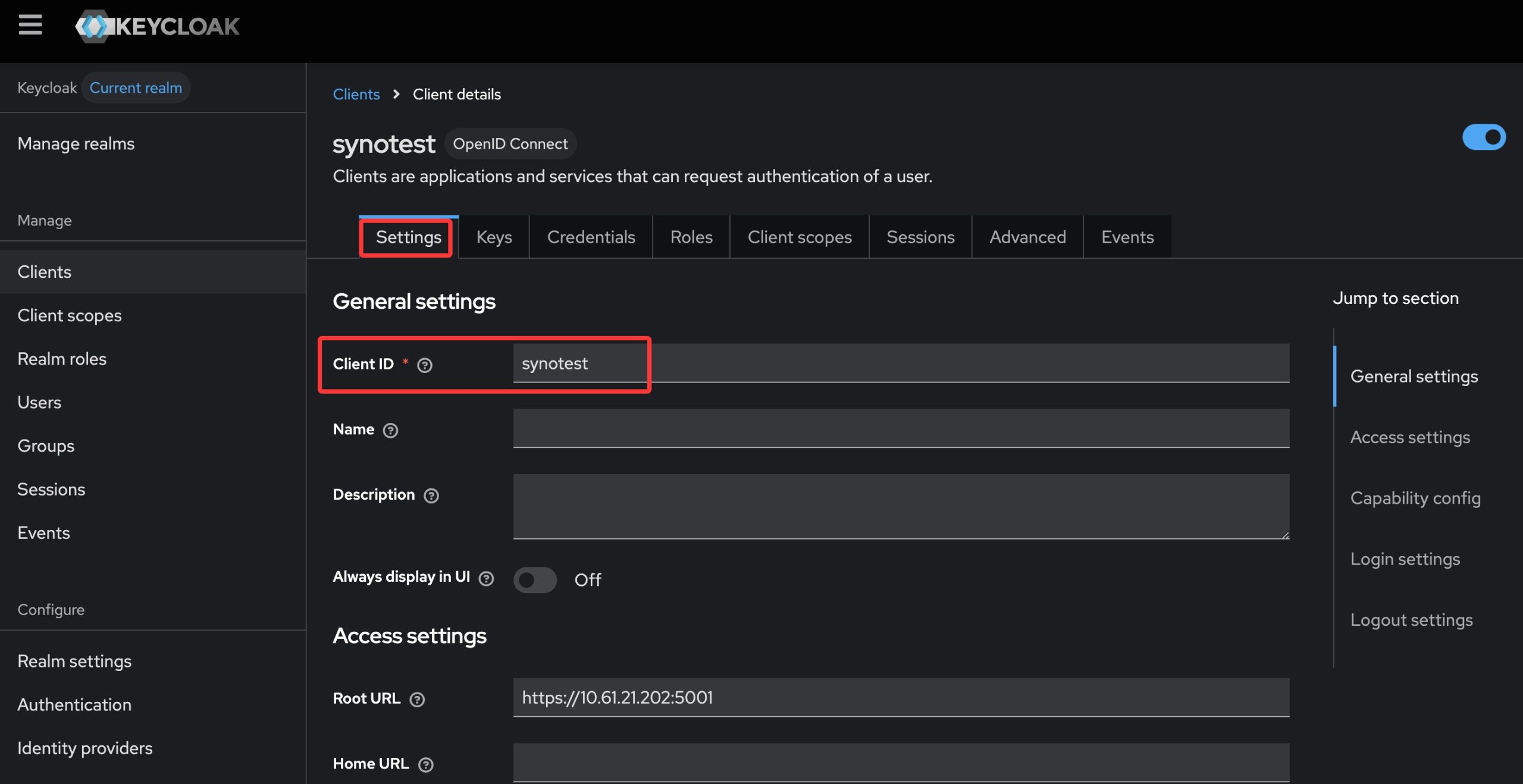Click the Keycloak logo

tap(157, 26)
